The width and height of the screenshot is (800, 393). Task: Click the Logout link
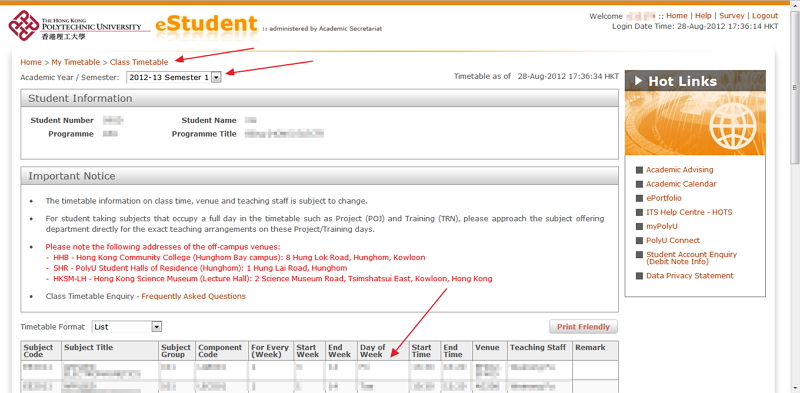[765, 16]
